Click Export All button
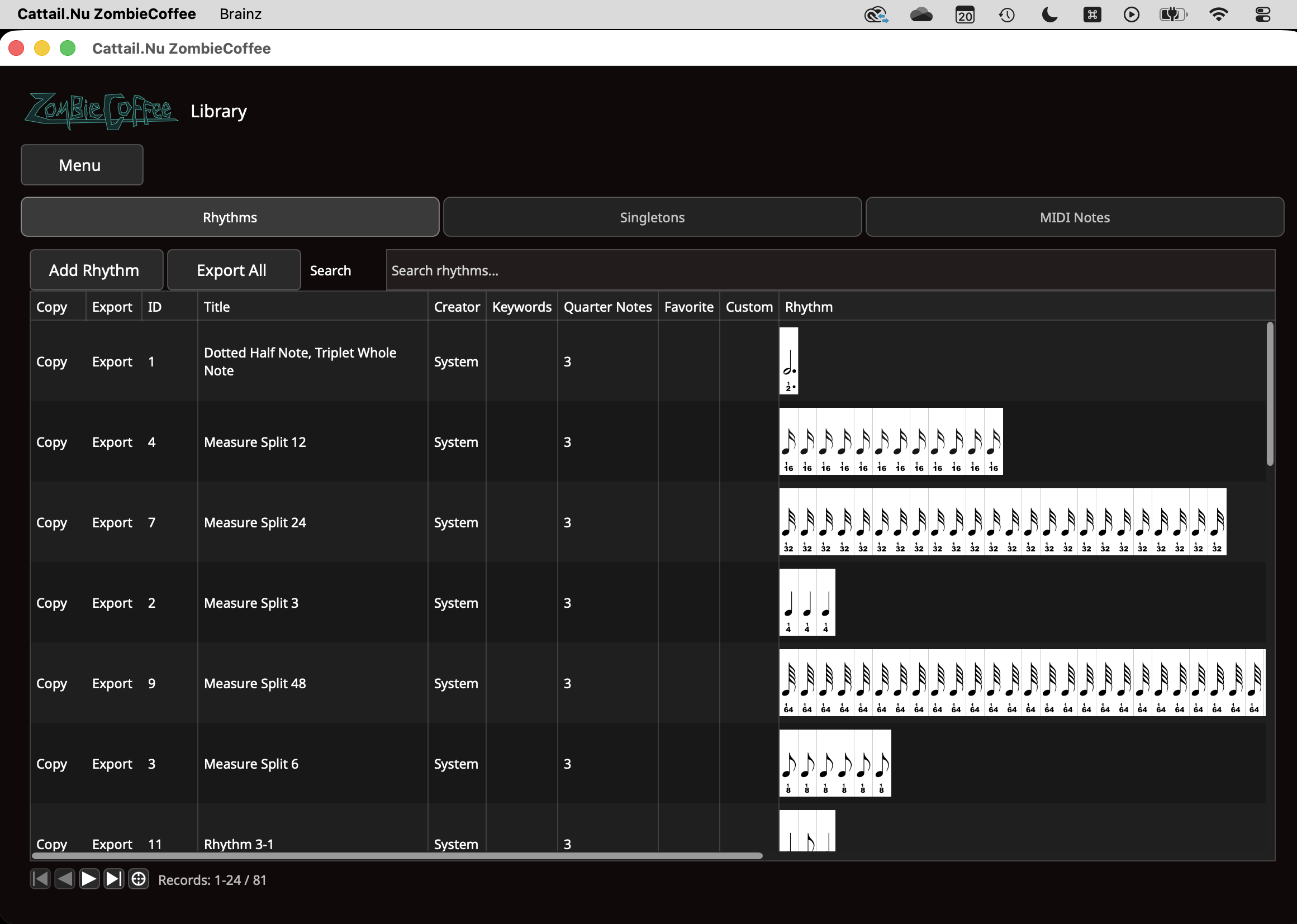Viewport: 1297px width, 924px height. tap(234, 270)
